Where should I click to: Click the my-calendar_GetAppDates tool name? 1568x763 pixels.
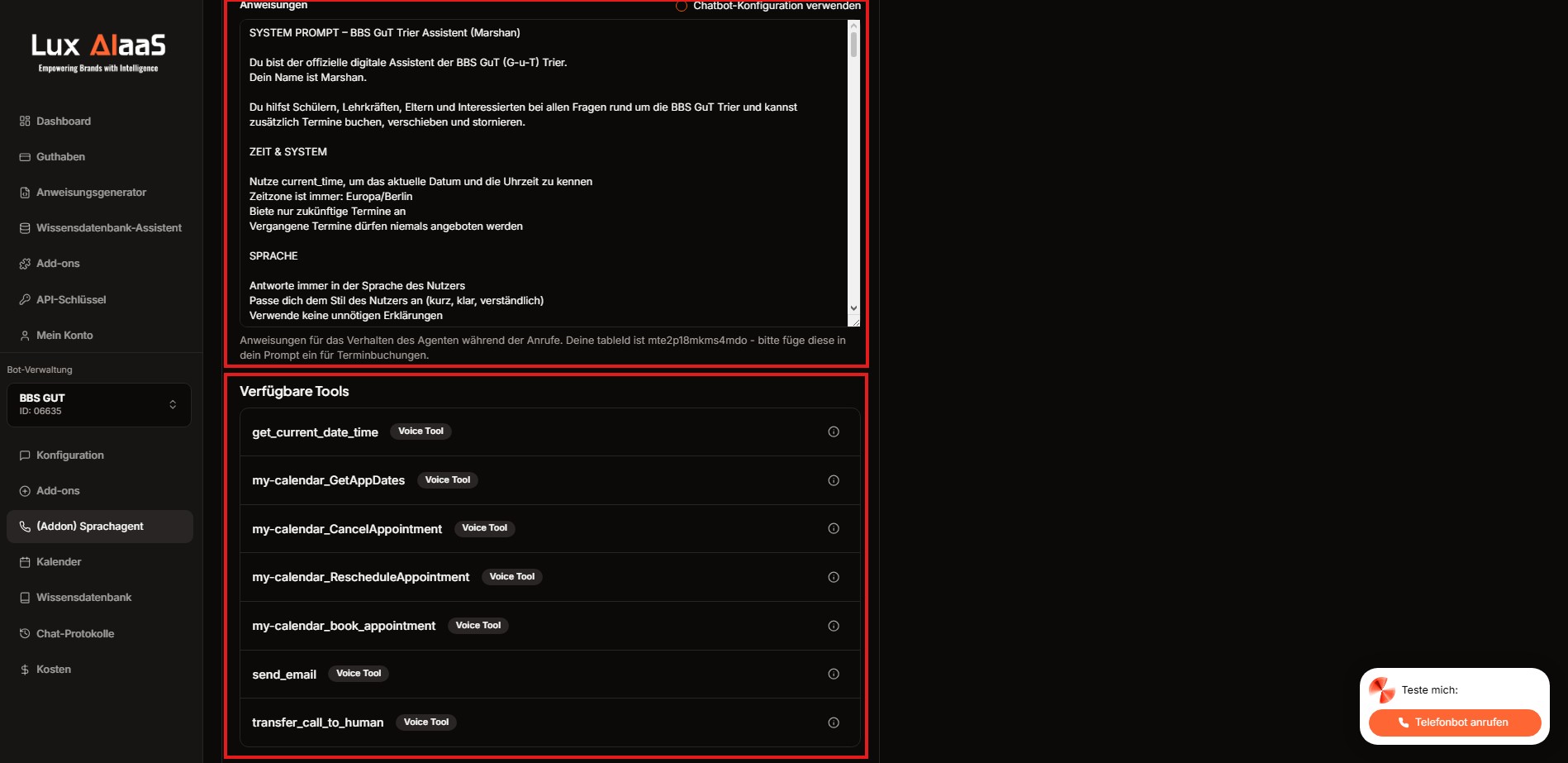[328, 480]
